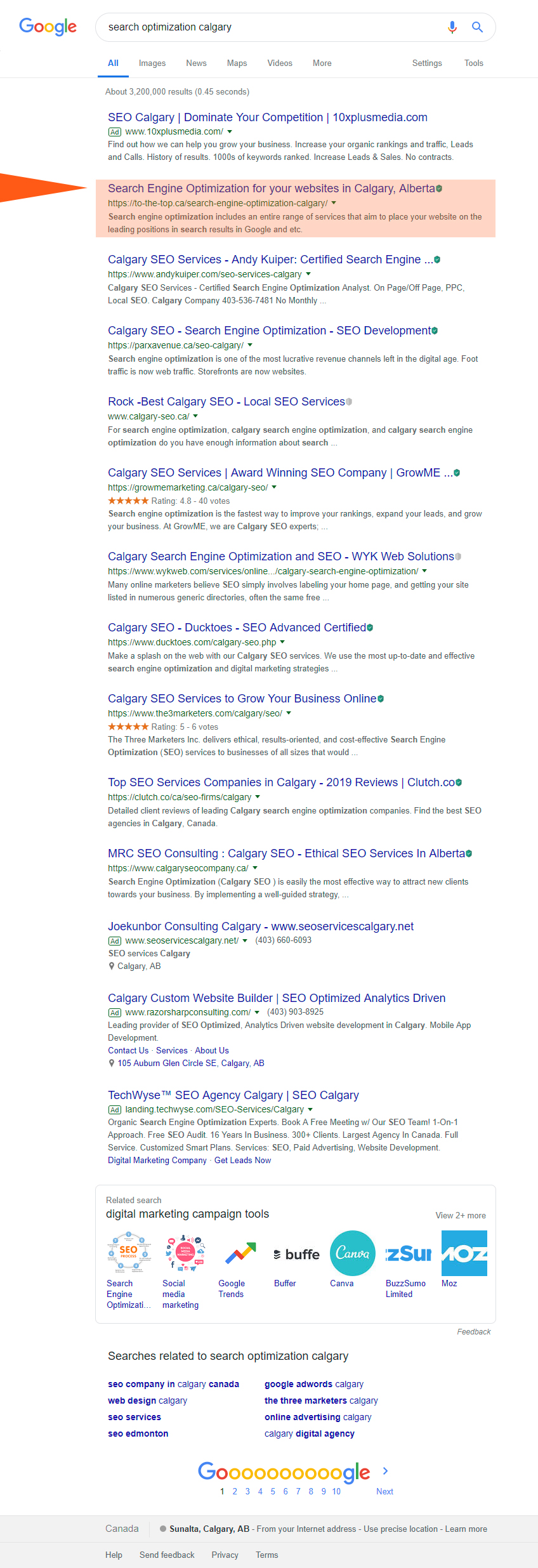Open dropdown arrow beside clutch.co URL
The image size is (538, 1568).
[258, 797]
